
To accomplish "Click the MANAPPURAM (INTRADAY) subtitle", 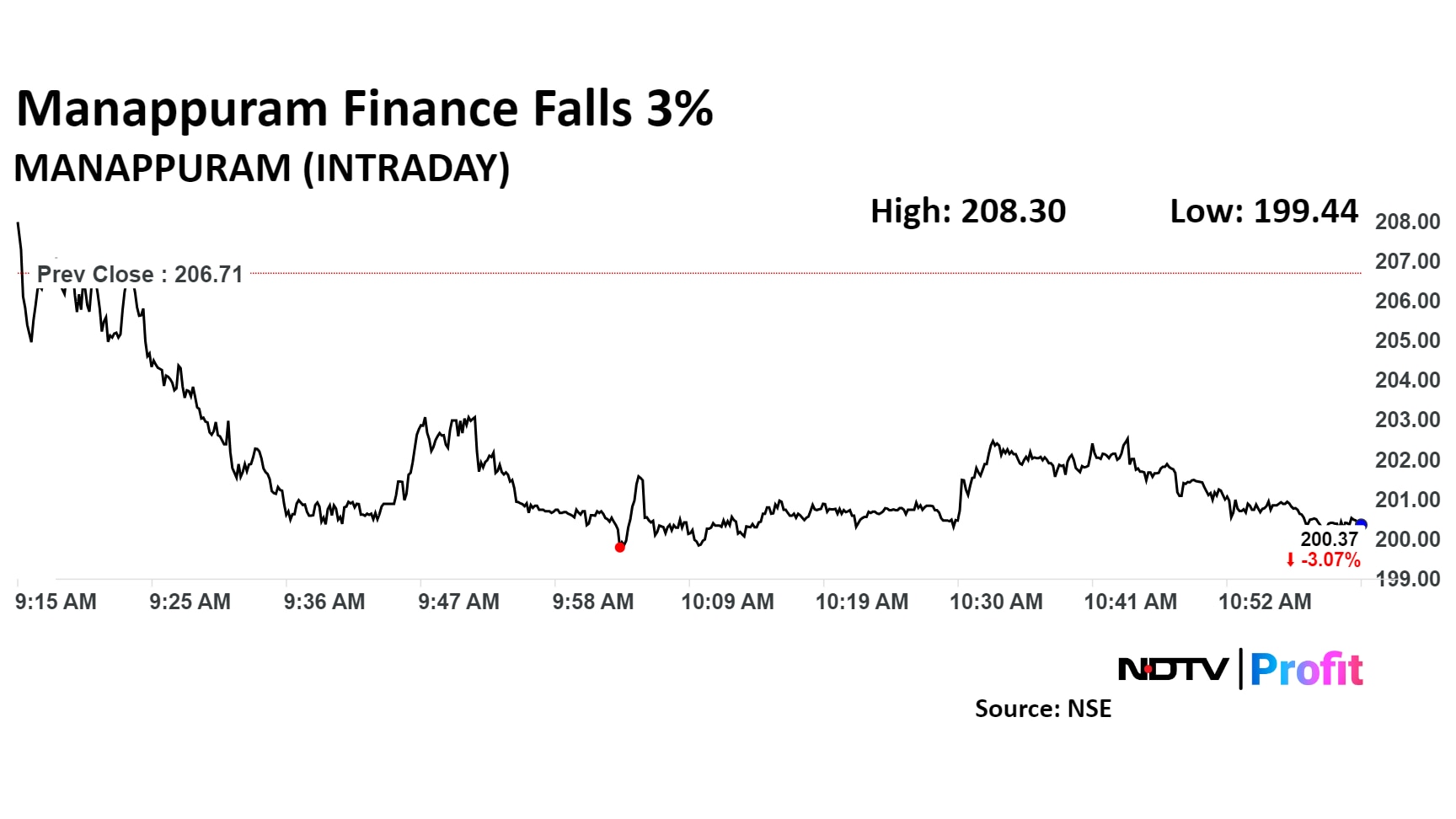I will pos(262,169).
